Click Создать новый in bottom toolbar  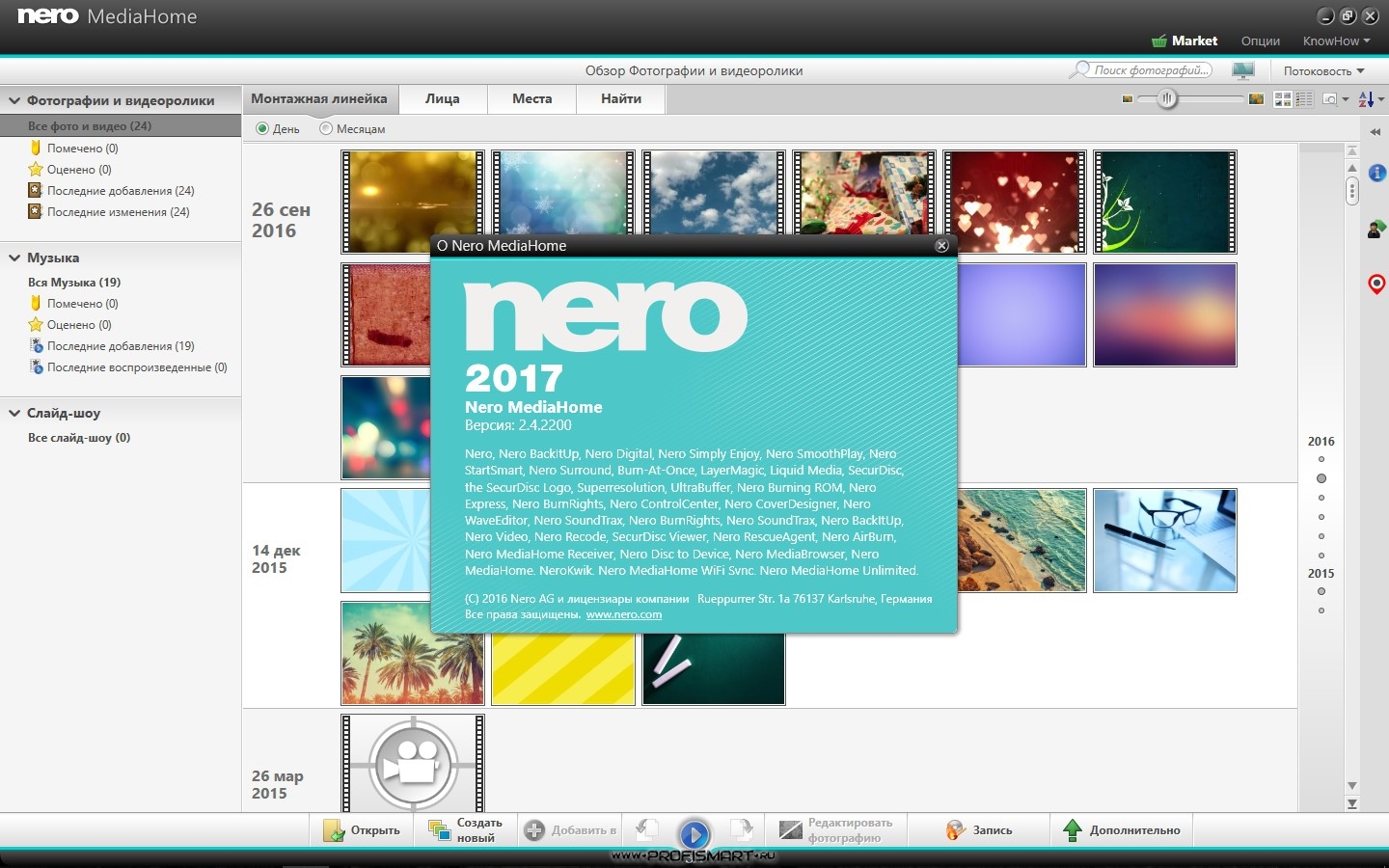click(x=467, y=830)
